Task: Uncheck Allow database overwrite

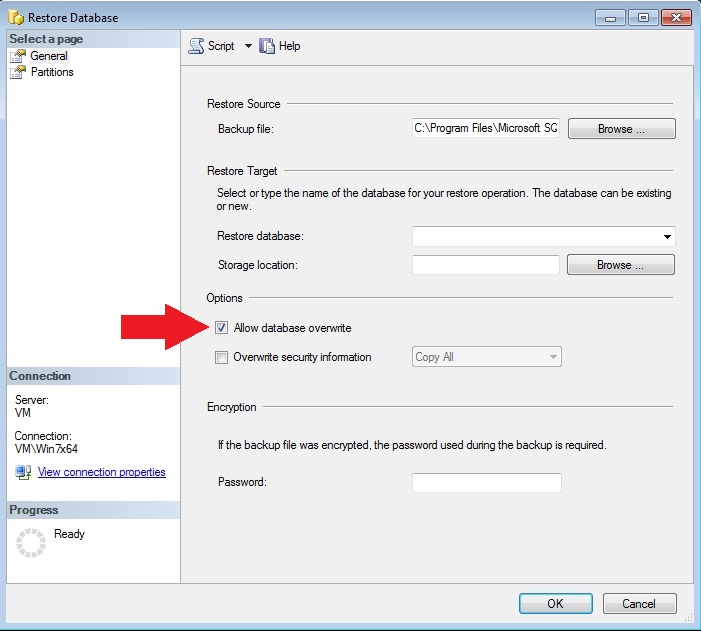Action: 221,328
